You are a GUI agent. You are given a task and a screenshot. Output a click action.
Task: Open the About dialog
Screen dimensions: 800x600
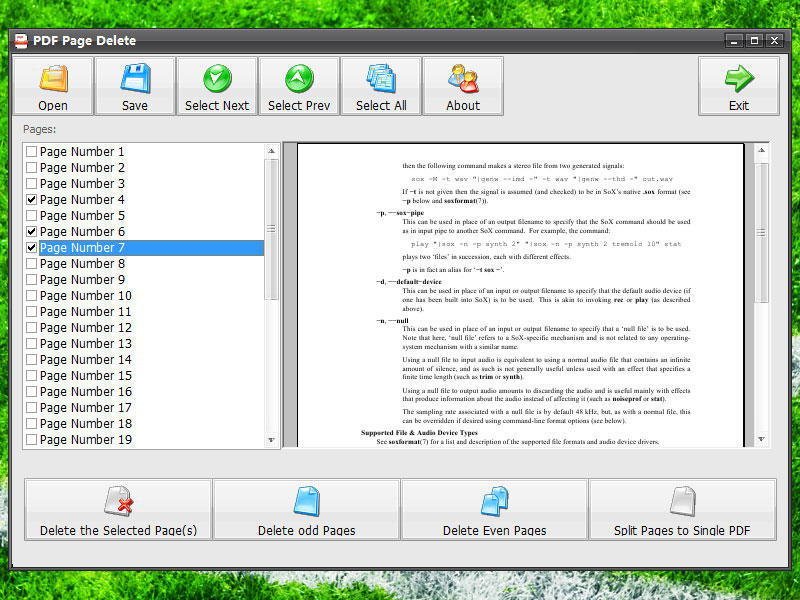tap(463, 86)
